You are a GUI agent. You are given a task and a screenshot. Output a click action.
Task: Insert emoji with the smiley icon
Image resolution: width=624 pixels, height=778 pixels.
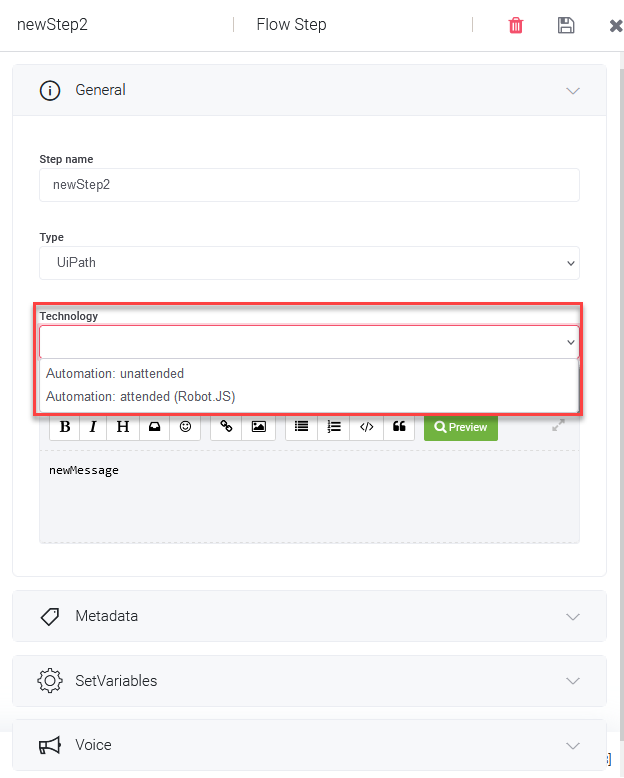click(x=185, y=427)
